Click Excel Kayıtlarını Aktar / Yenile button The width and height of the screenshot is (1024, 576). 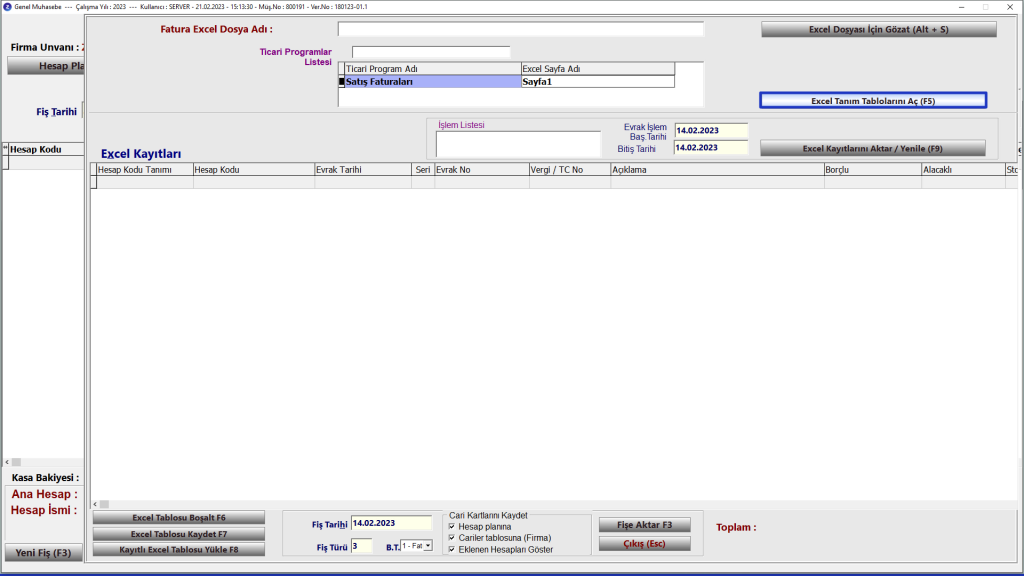[x=872, y=148]
